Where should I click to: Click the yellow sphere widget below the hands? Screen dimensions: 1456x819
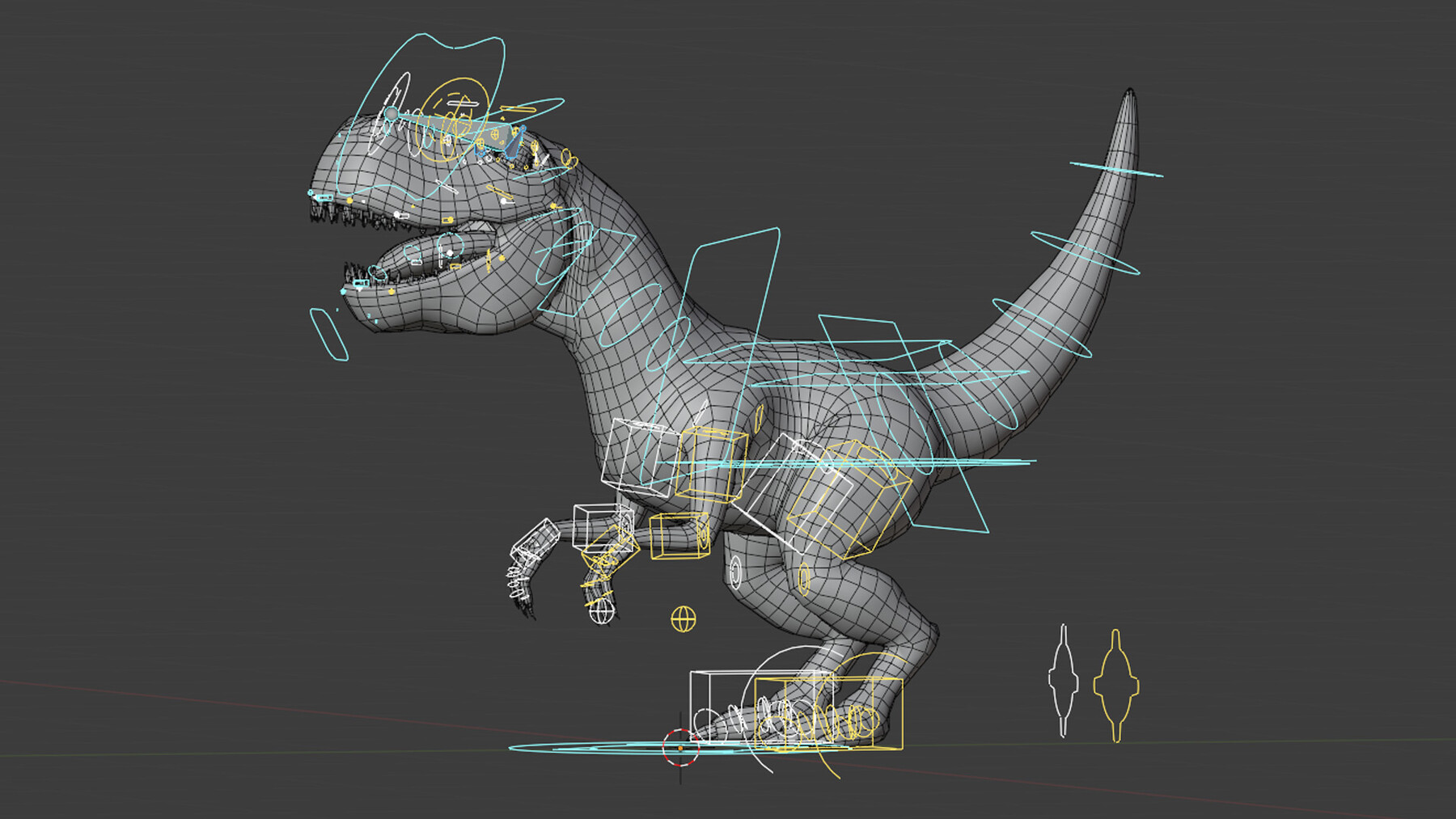(x=684, y=618)
